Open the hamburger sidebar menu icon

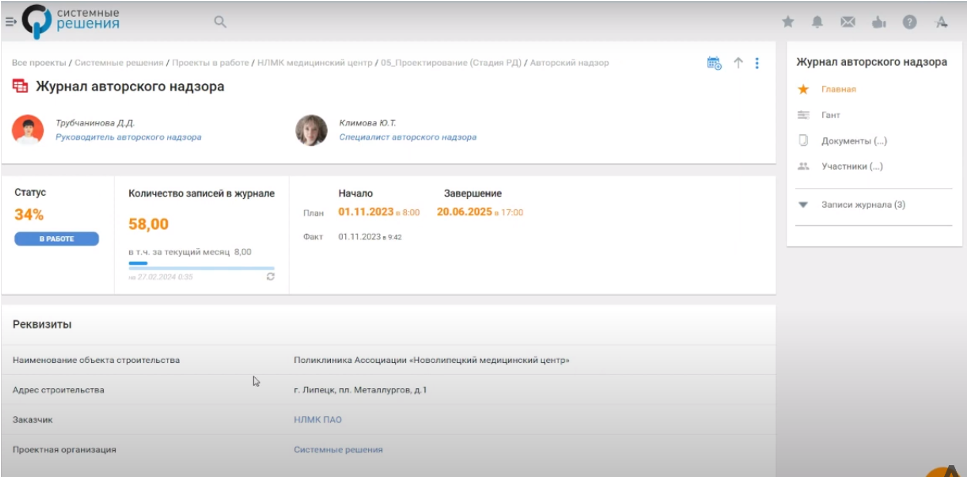click(10, 22)
